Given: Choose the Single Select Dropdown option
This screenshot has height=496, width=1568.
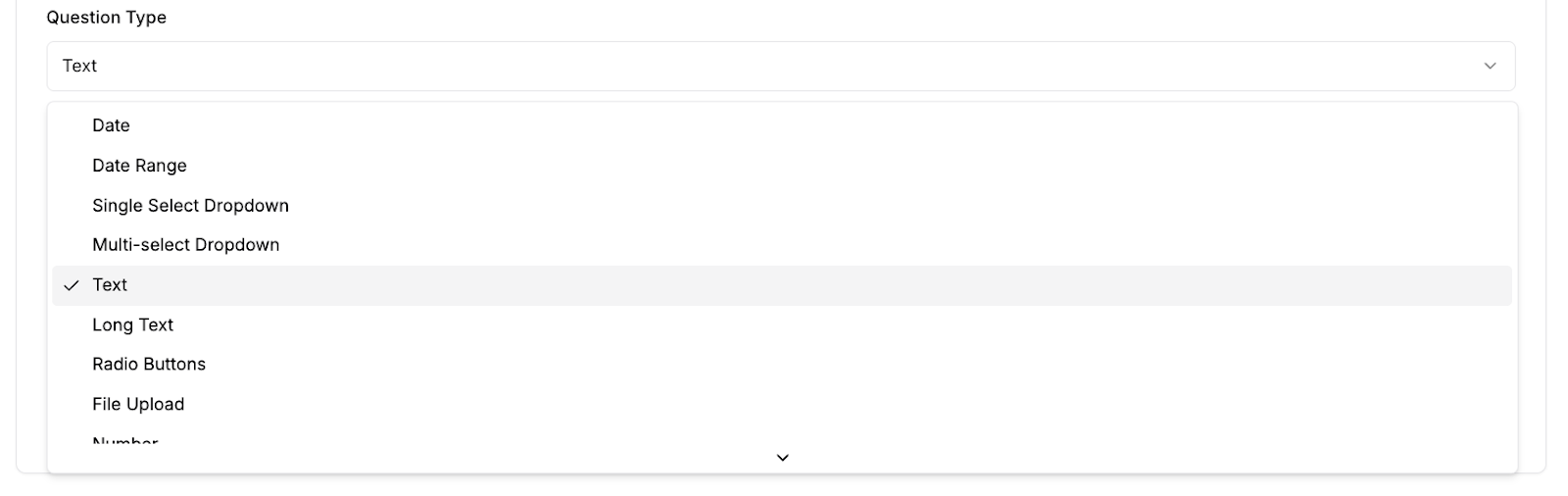Looking at the screenshot, I should [190, 206].
